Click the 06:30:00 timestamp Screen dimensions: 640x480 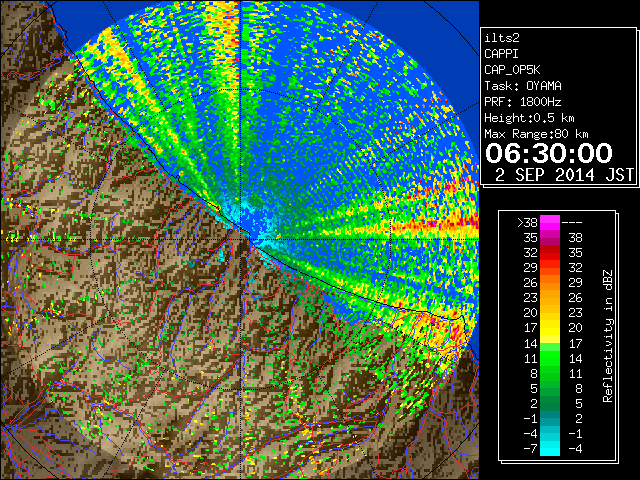[549, 153]
